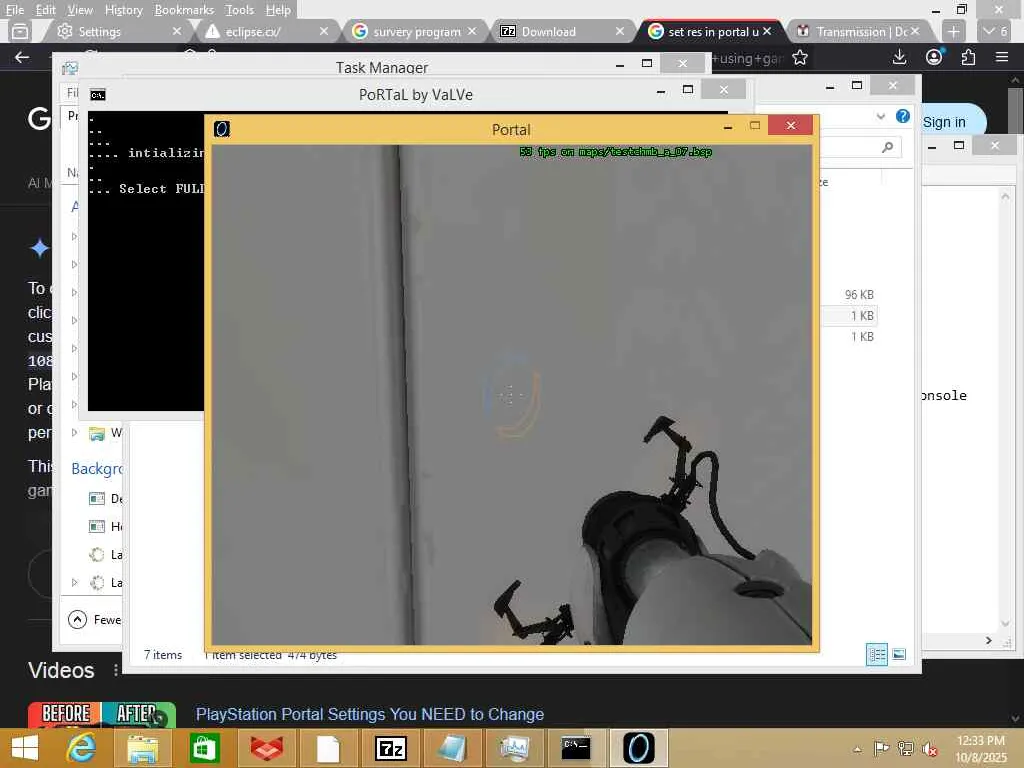Open File Explorer from the taskbar

142,748
